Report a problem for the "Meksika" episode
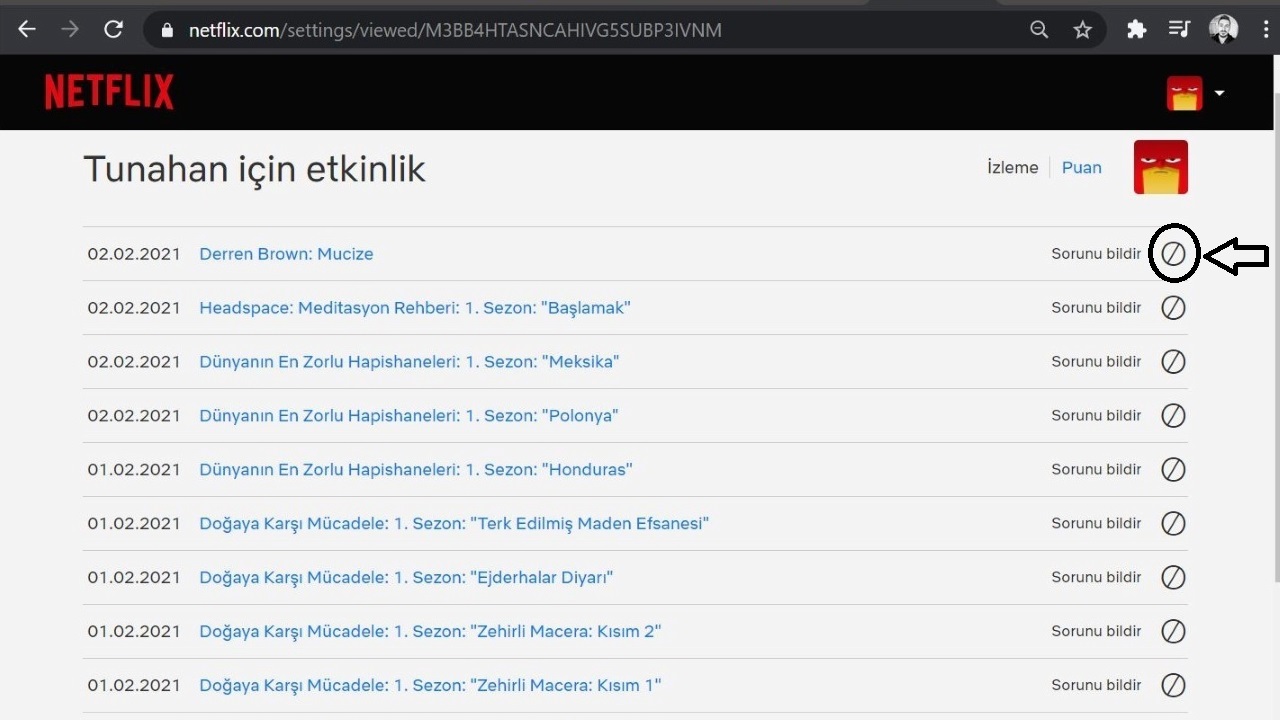 click(1096, 362)
